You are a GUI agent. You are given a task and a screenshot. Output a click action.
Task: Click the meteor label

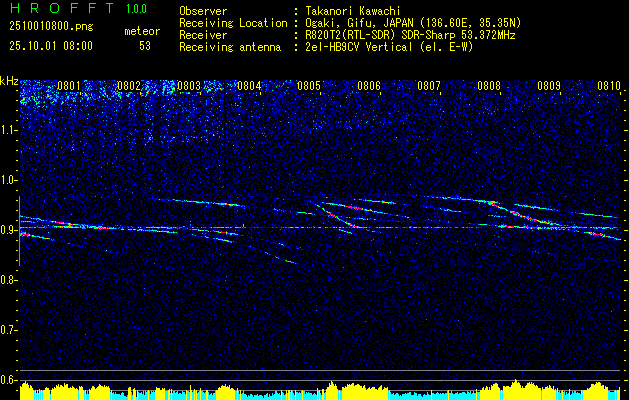142,31
